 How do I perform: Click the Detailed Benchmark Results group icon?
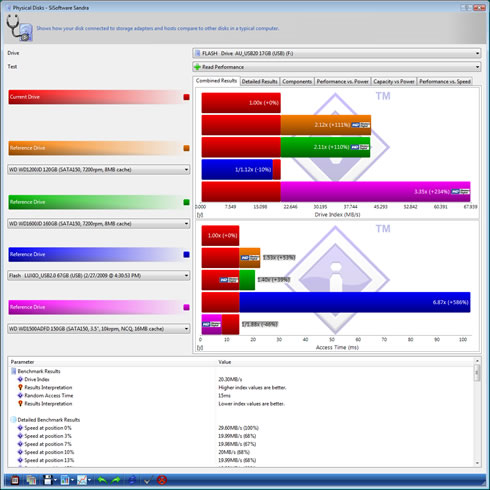click(x=14, y=420)
